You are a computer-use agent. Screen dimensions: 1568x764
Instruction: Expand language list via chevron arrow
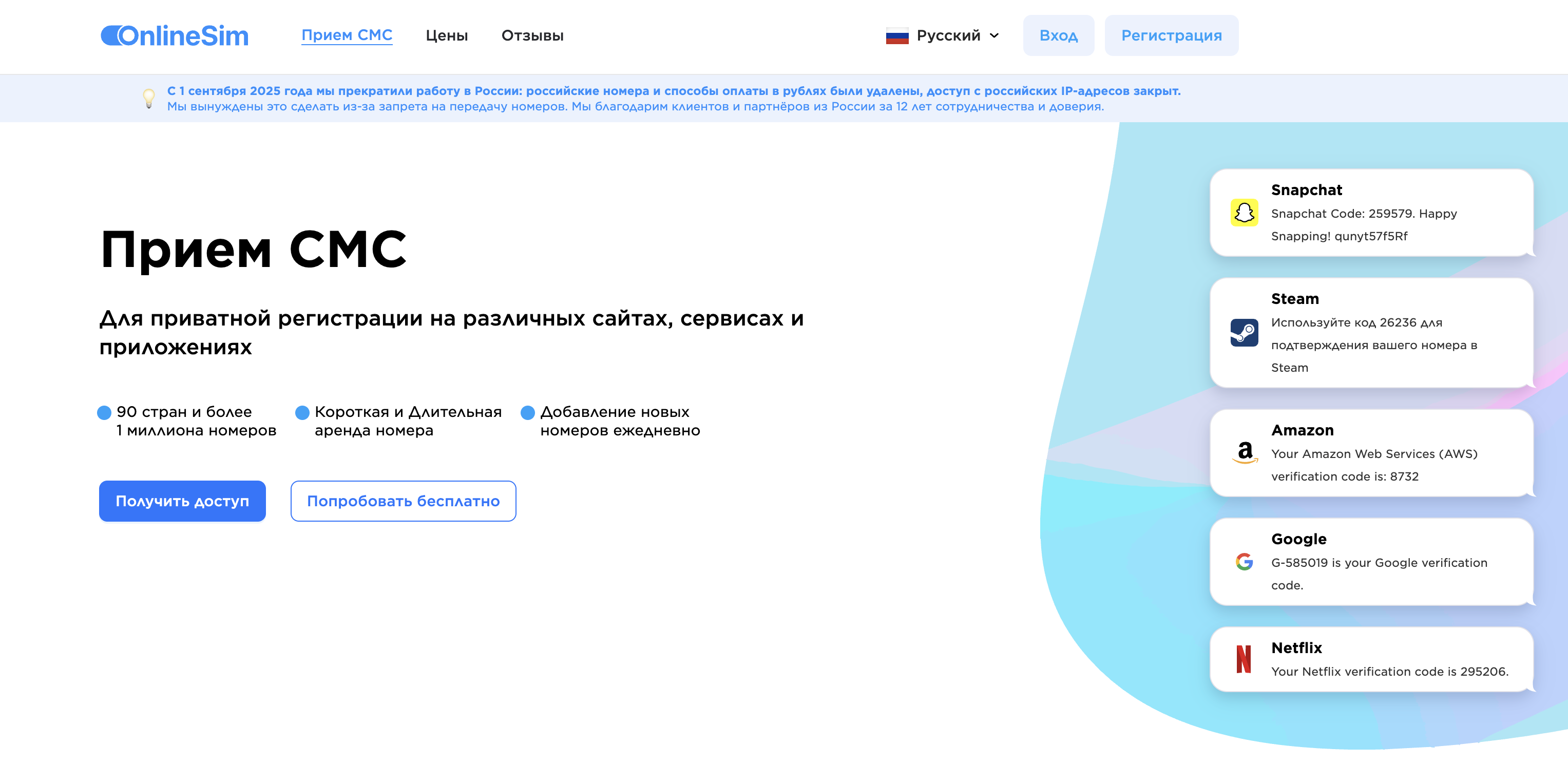[994, 35]
